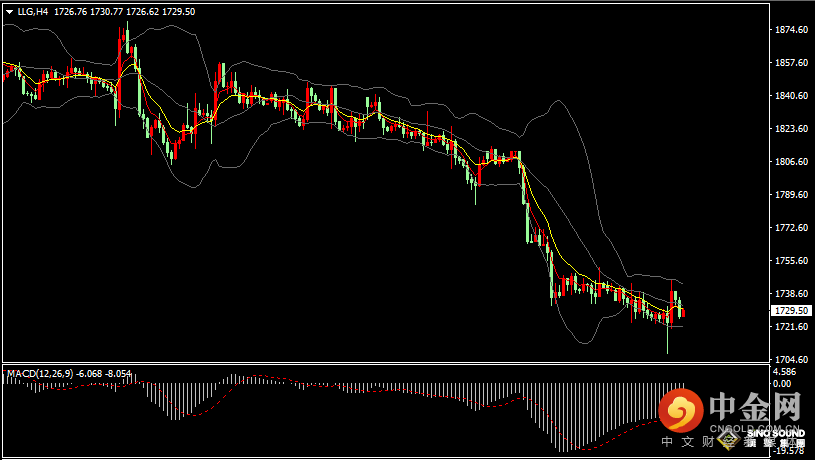This screenshot has height=460, width=815.
Task: Select the 1755.60 price axis label
Action: pos(791,261)
